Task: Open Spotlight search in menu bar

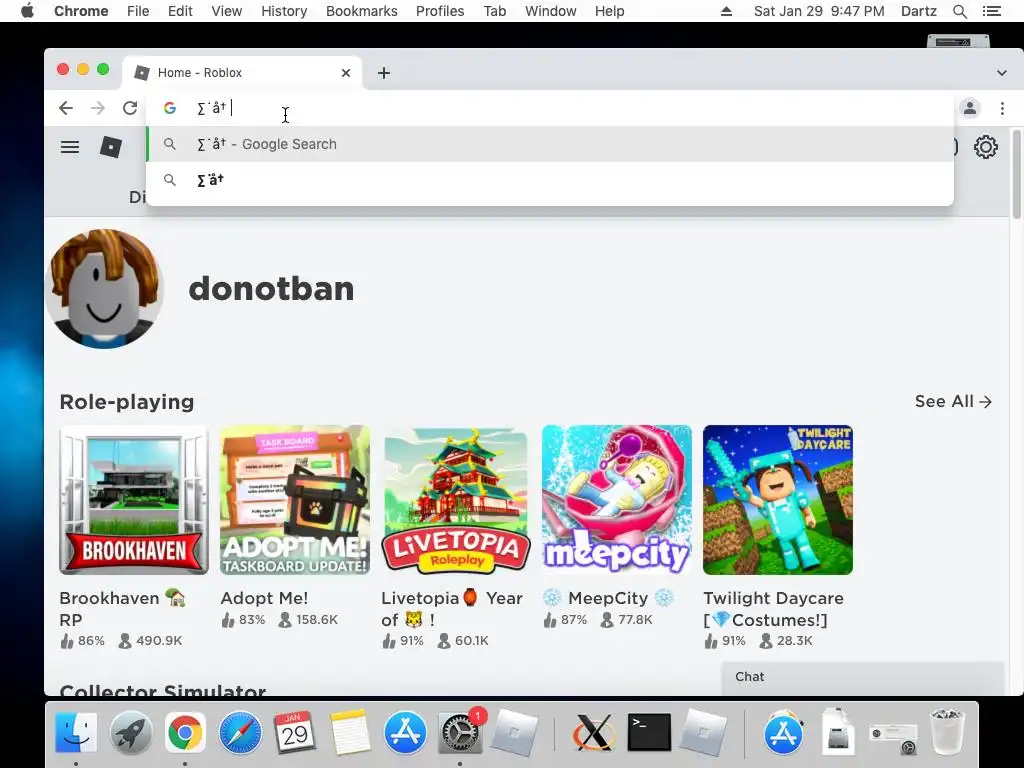Action: 959,11
